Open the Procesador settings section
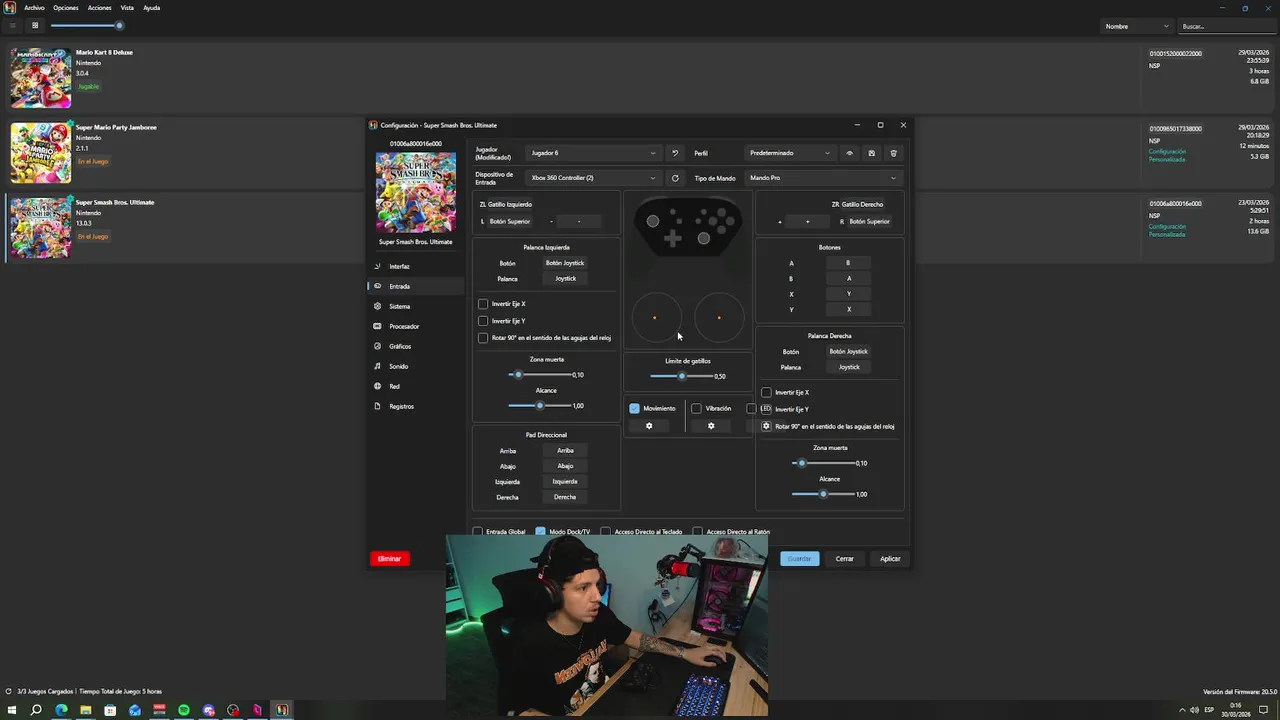Screen dimensions: 1280x720 coord(415,326)
